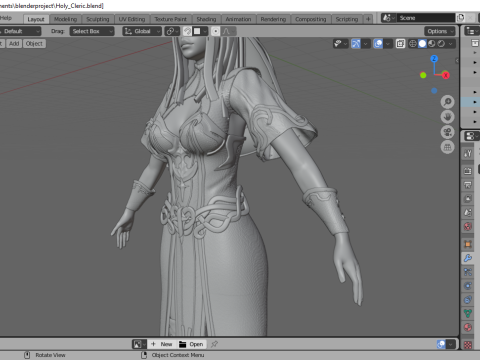The height and width of the screenshot is (360, 480).
Task: Switch to the Texture Paint workspace tab
Action: pos(171,19)
